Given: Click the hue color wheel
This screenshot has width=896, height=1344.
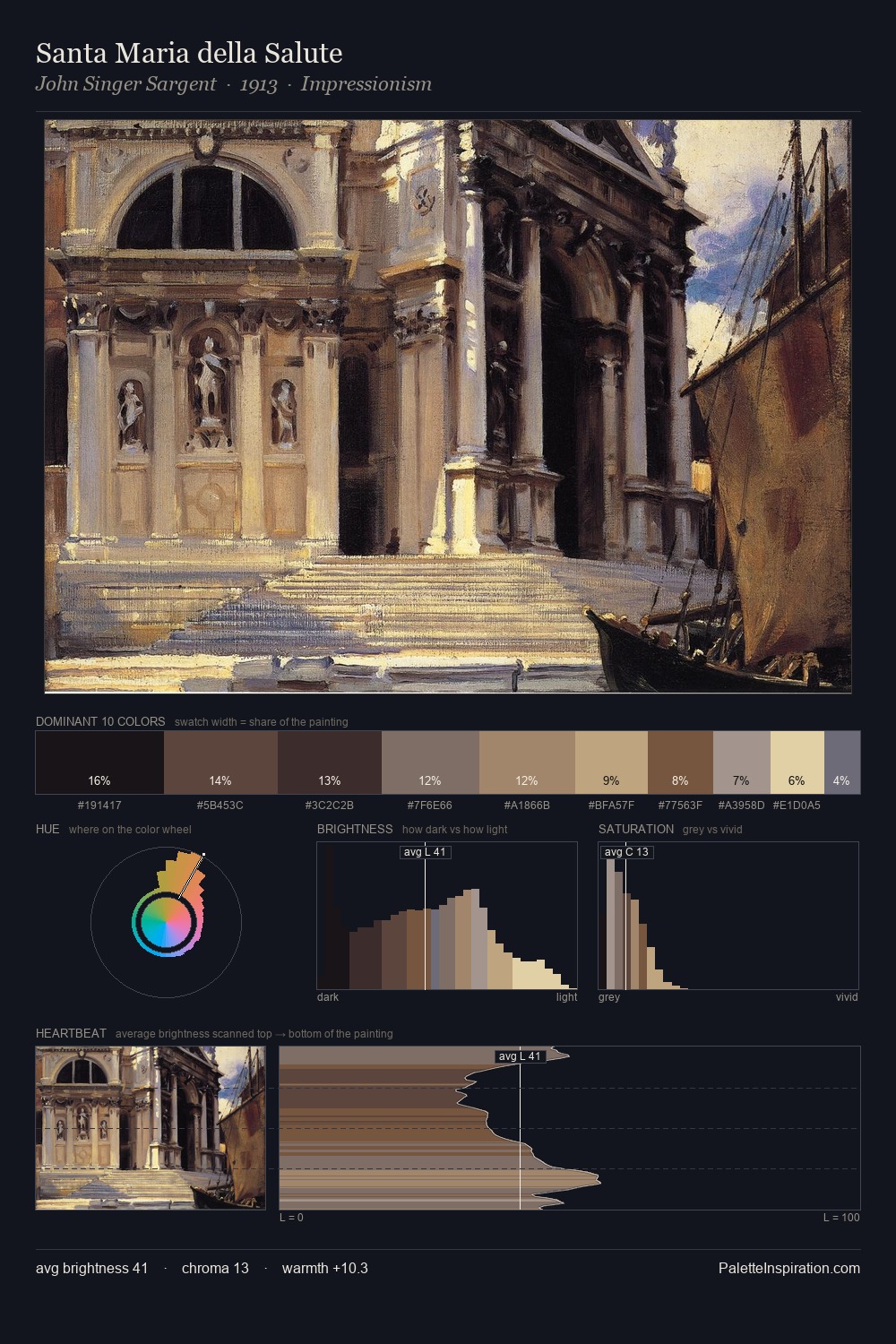Looking at the screenshot, I should click(x=166, y=922).
